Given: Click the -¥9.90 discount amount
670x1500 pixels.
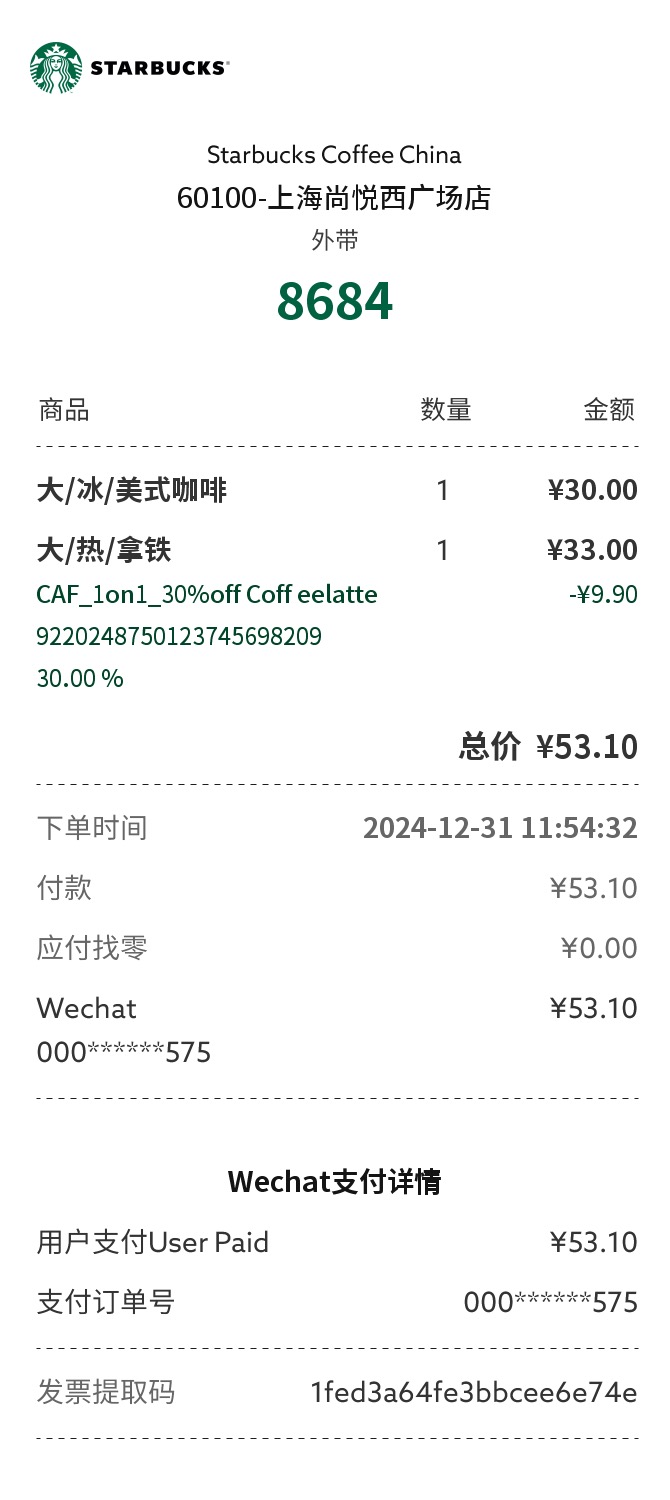Looking at the screenshot, I should coord(603,594).
